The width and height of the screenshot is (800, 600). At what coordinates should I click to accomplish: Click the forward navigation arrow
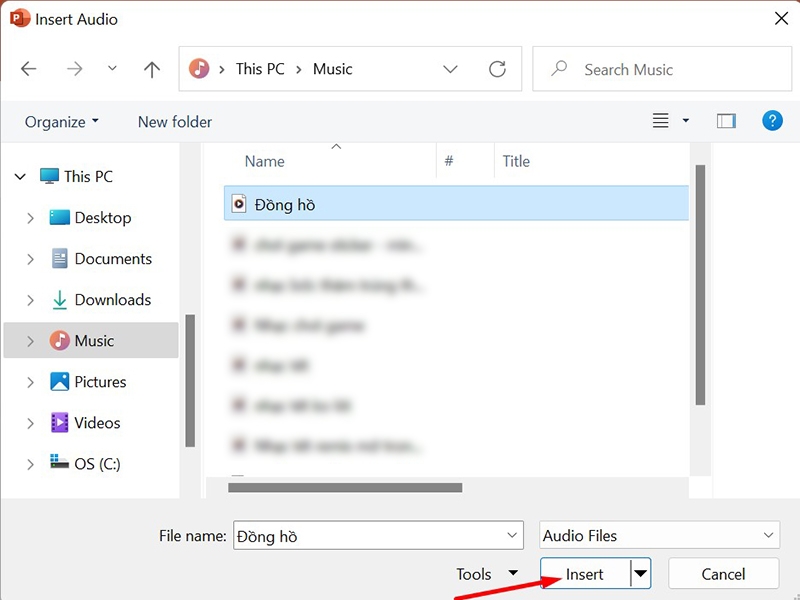coord(74,69)
